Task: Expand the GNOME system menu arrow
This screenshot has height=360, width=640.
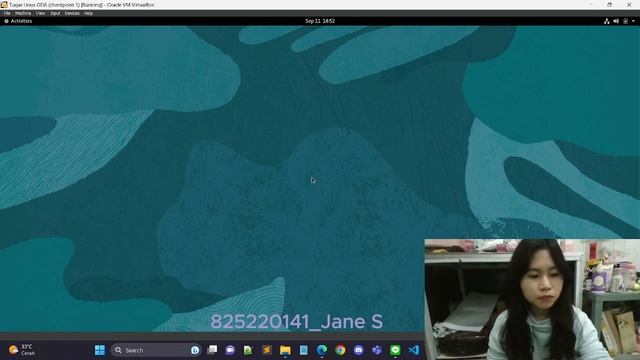Action: [x=633, y=21]
